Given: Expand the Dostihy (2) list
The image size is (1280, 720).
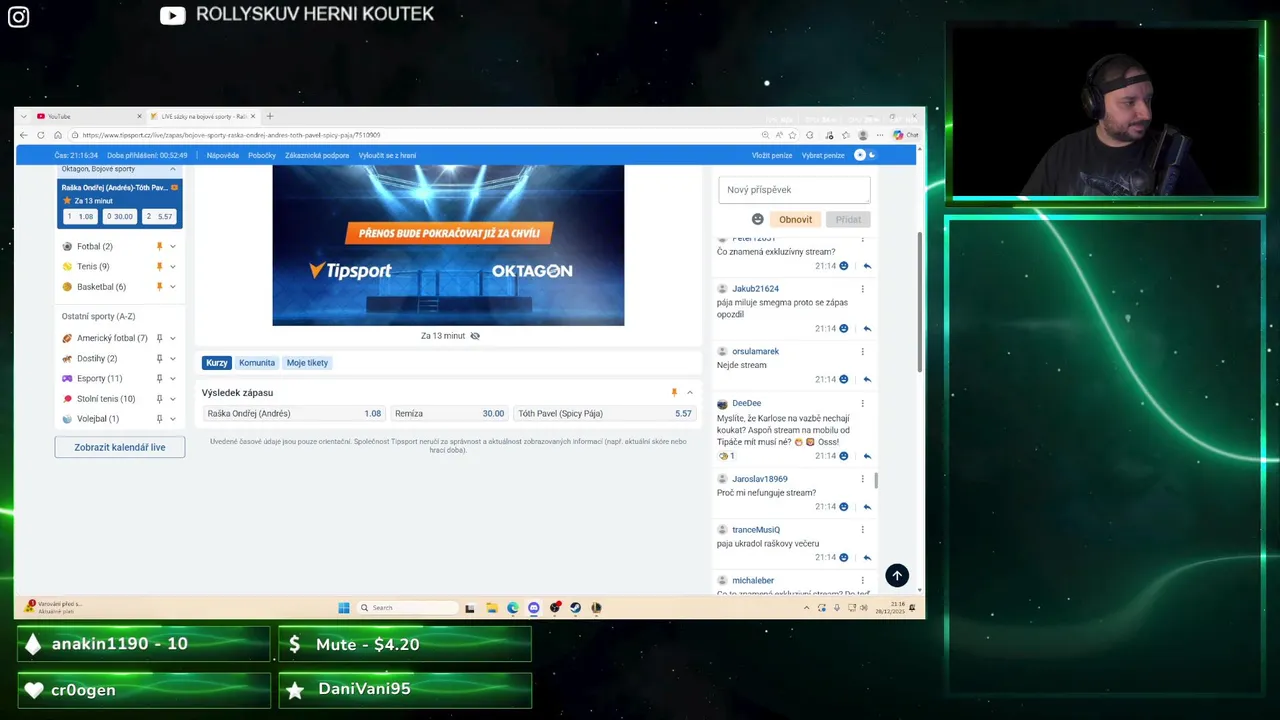Looking at the screenshot, I should click(173, 358).
